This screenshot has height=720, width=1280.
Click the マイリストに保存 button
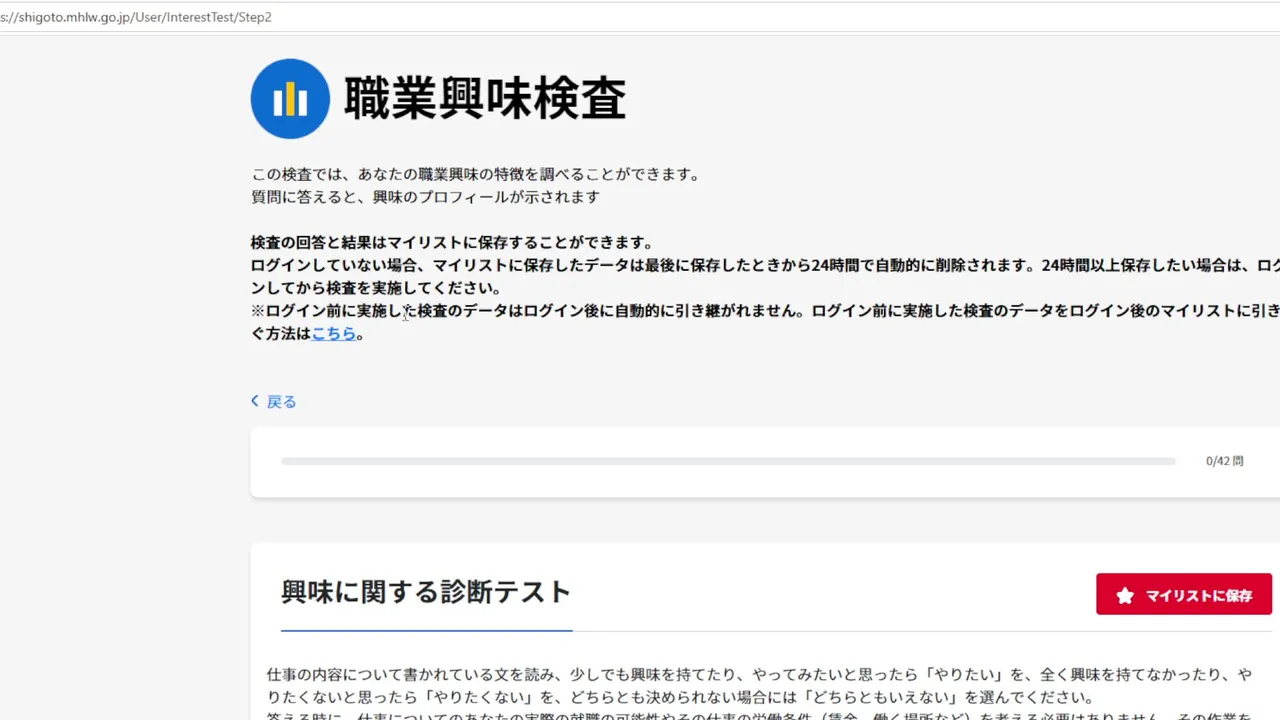pos(1184,594)
